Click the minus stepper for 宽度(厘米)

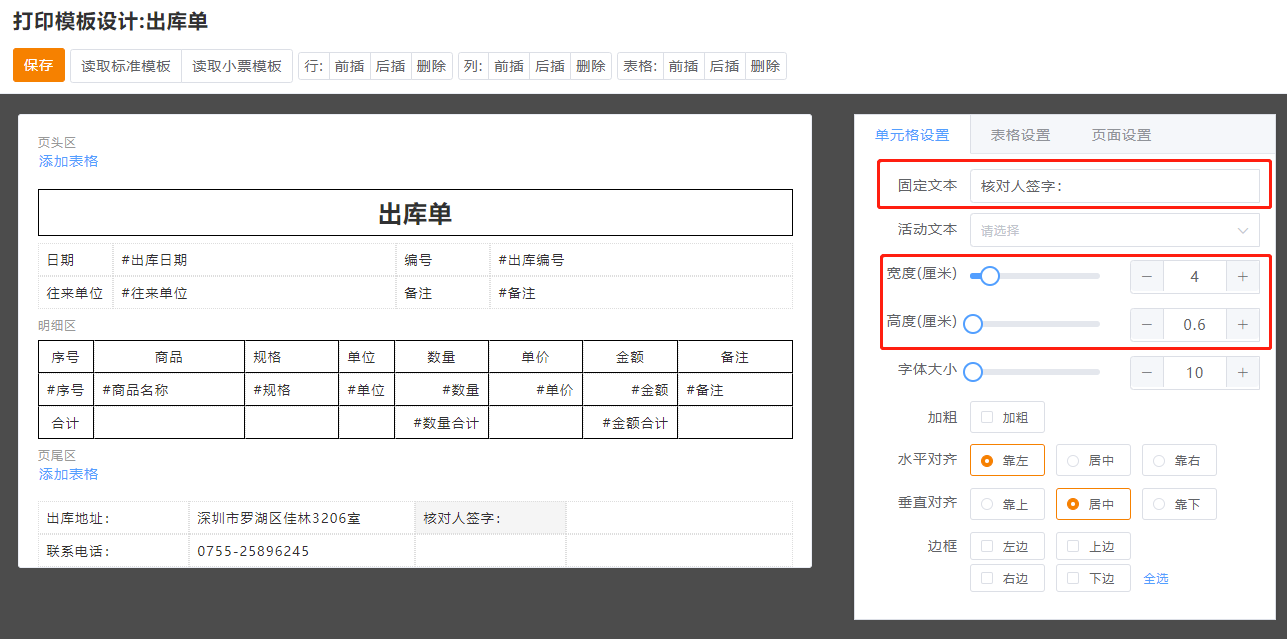click(x=1147, y=277)
